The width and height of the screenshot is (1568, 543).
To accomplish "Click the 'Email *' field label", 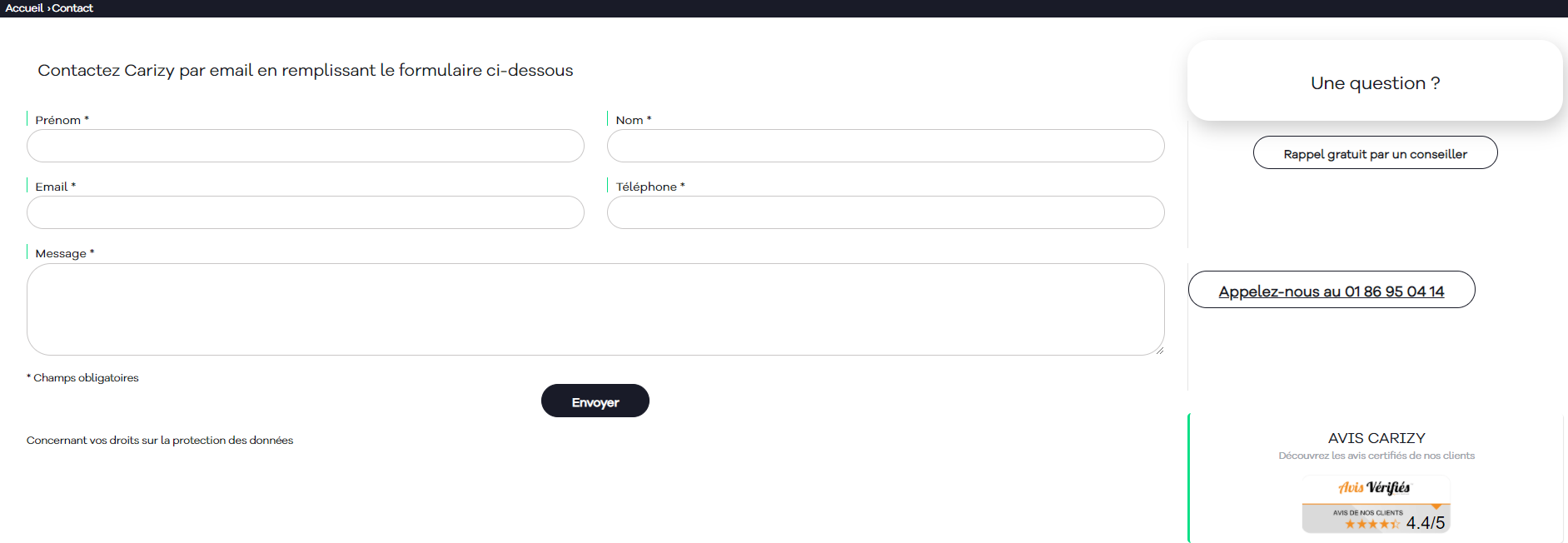I will (56, 187).
